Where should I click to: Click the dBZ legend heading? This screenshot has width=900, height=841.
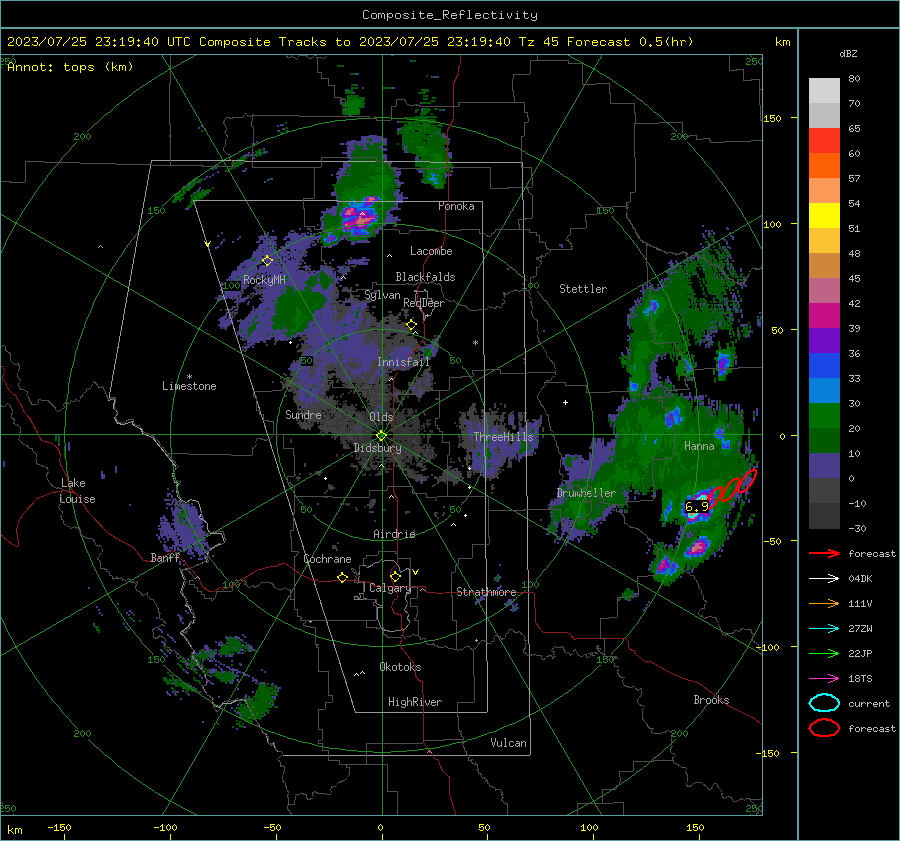click(x=848, y=53)
